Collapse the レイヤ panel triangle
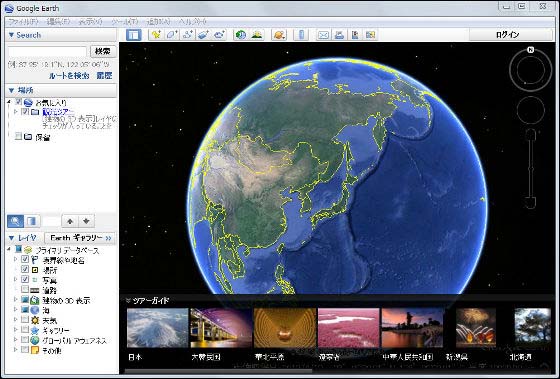The width and height of the screenshot is (560, 379). coord(11,238)
